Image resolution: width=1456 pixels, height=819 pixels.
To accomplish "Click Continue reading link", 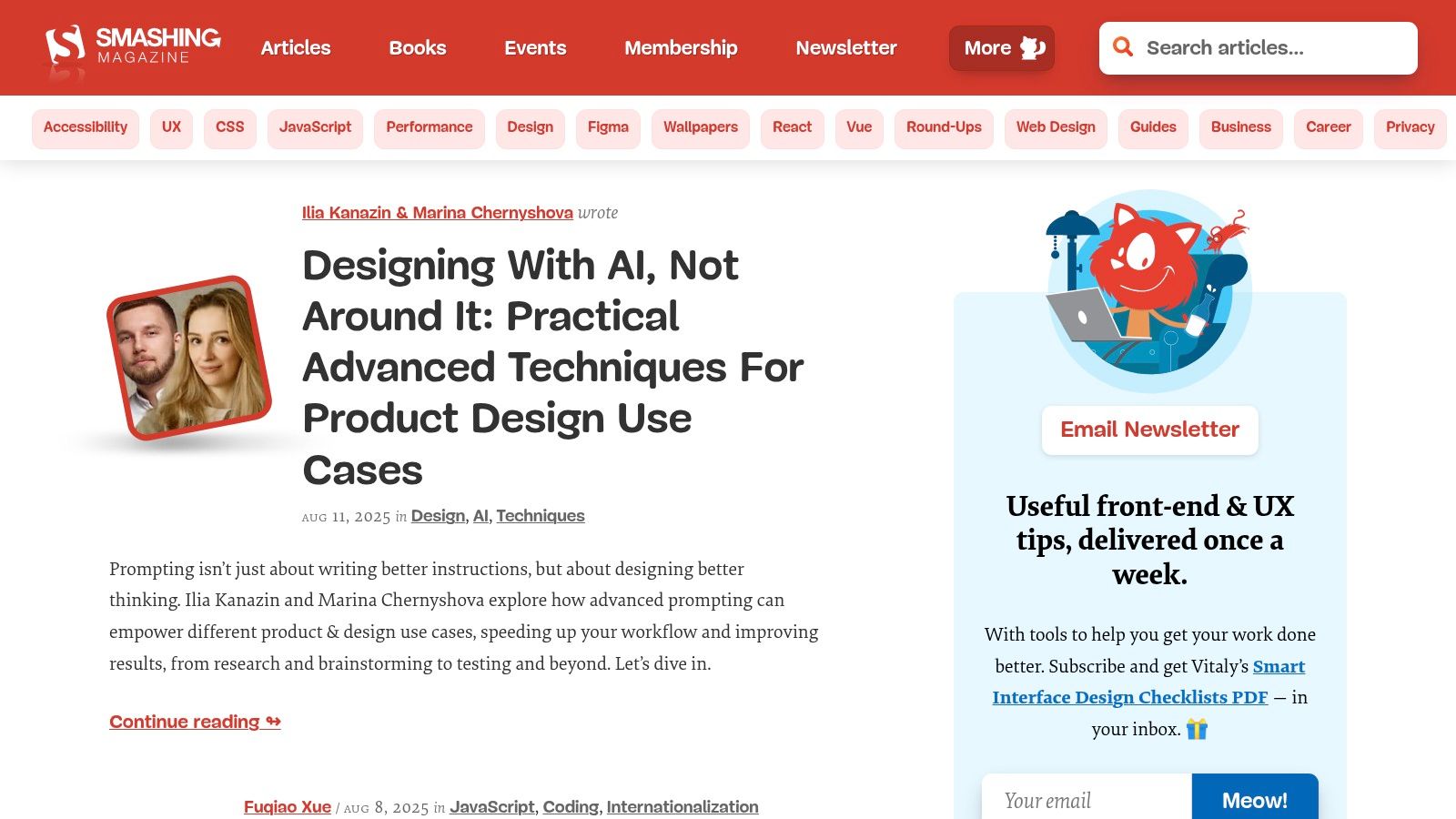I will pyautogui.click(x=195, y=722).
